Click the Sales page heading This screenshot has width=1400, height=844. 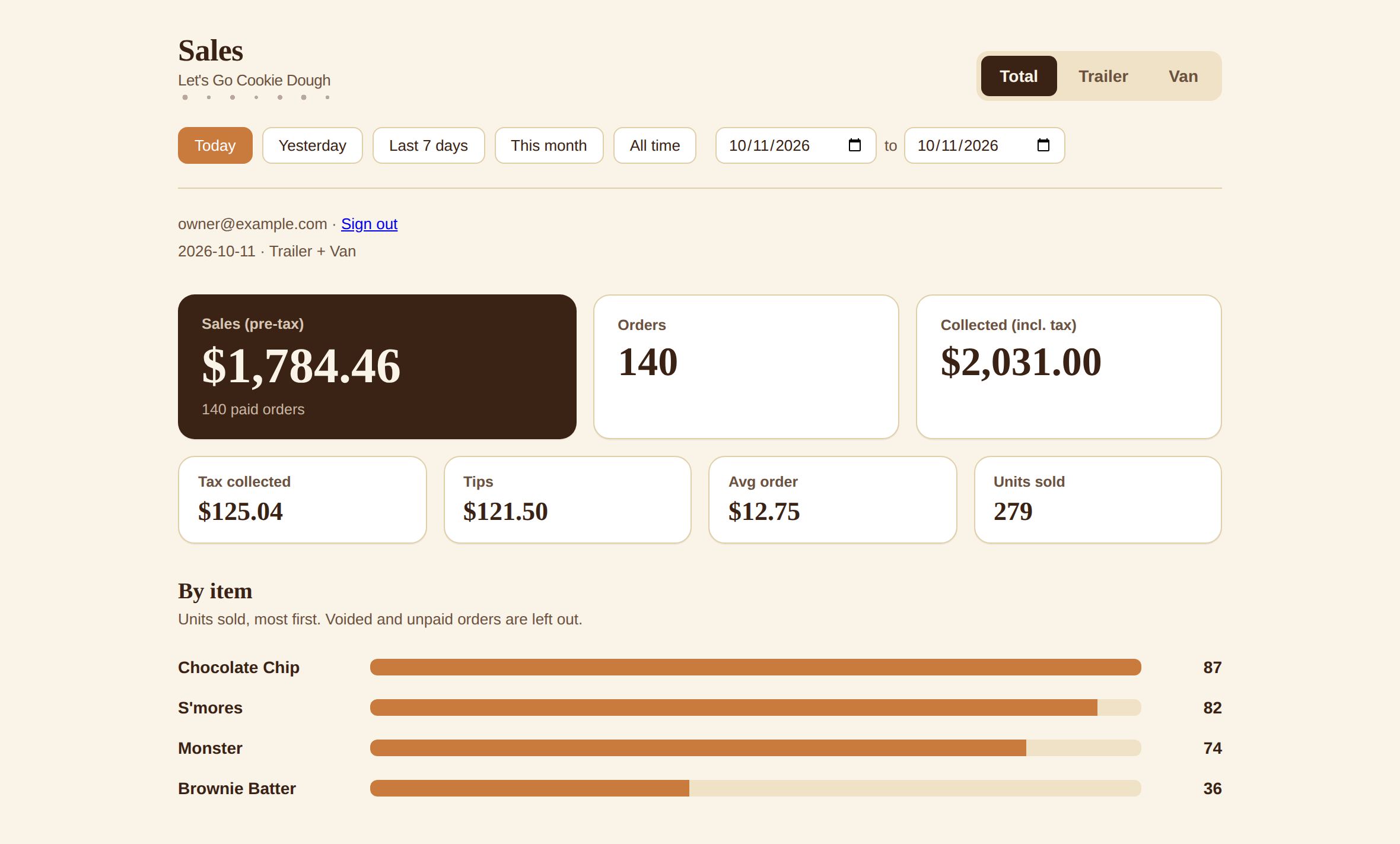tap(211, 50)
